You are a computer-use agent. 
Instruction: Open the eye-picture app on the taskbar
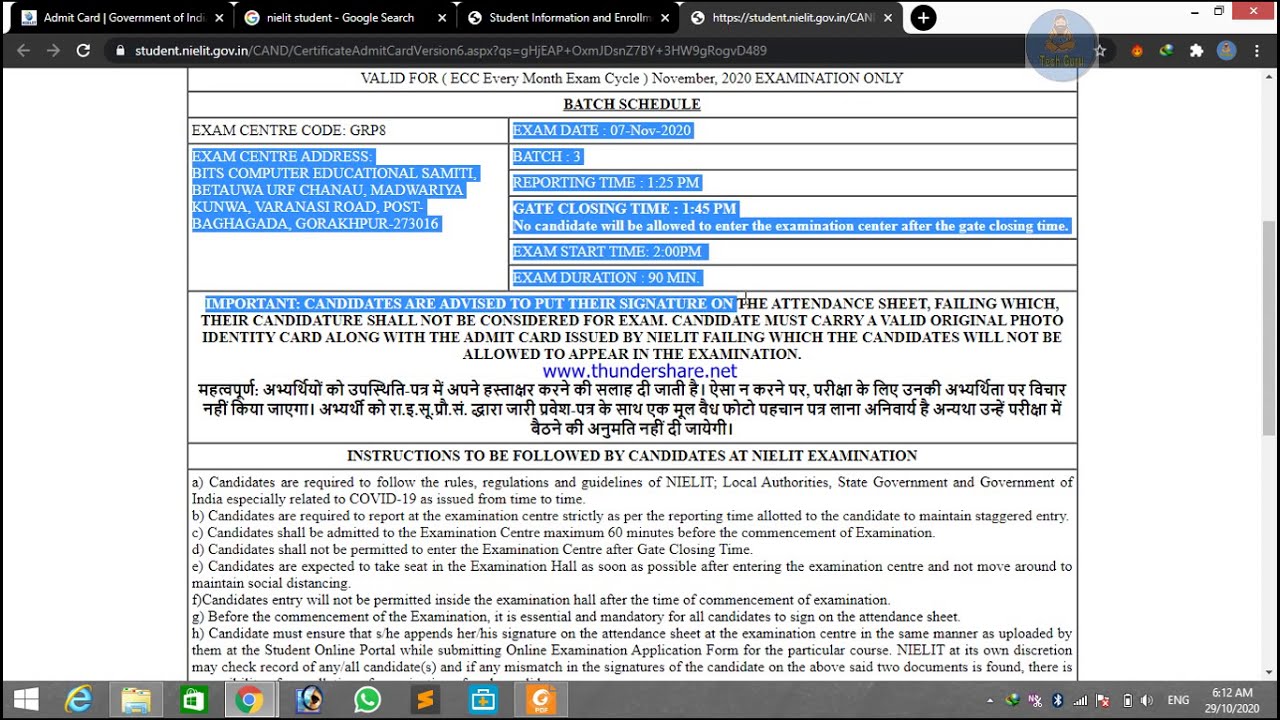coord(309,700)
